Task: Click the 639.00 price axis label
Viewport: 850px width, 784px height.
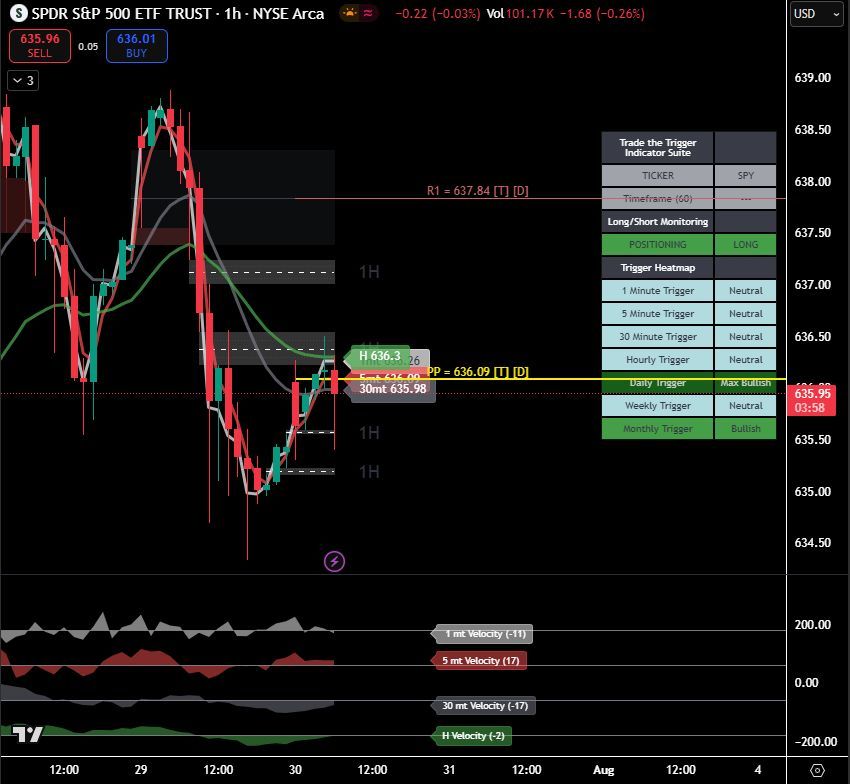Action: click(812, 78)
